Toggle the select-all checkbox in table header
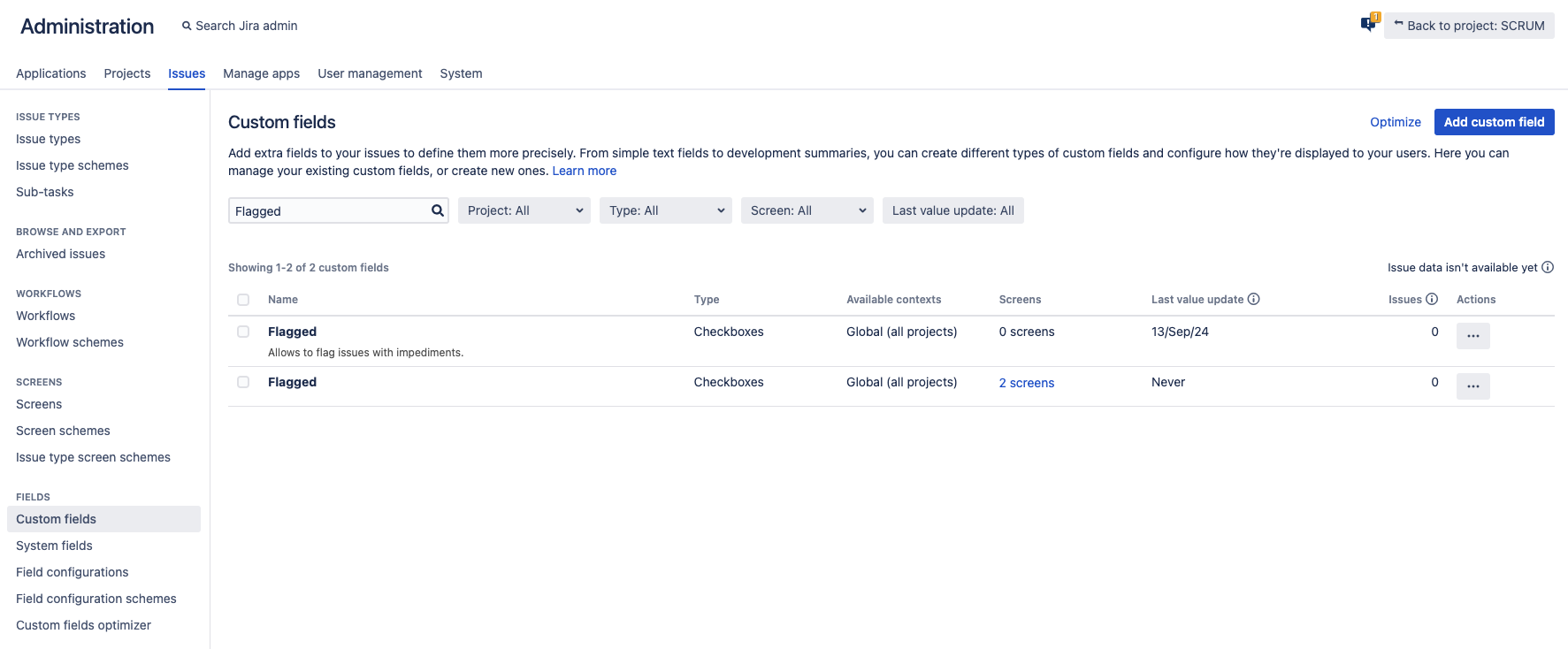 pos(243,300)
